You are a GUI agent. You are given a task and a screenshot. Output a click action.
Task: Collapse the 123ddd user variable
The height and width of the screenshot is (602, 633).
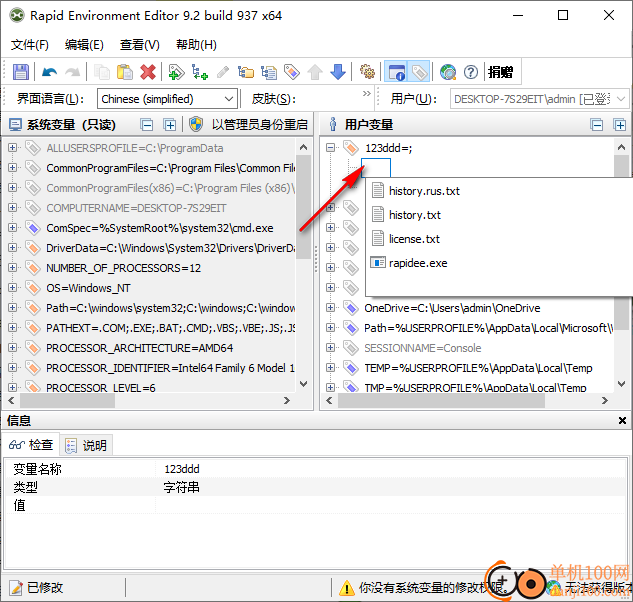tap(330, 148)
